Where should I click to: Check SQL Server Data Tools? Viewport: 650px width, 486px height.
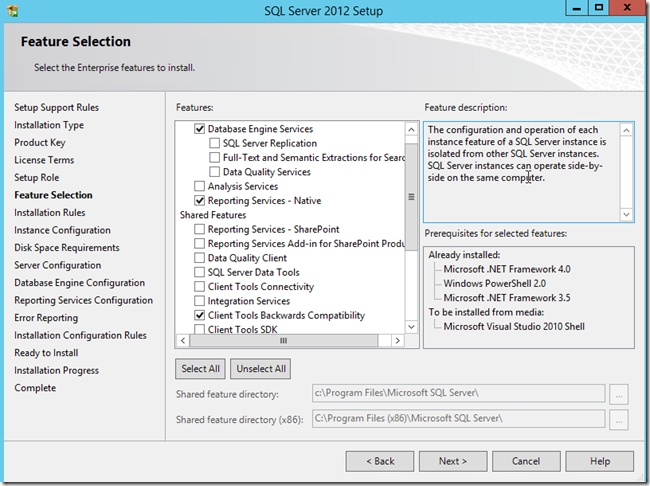[x=199, y=272]
